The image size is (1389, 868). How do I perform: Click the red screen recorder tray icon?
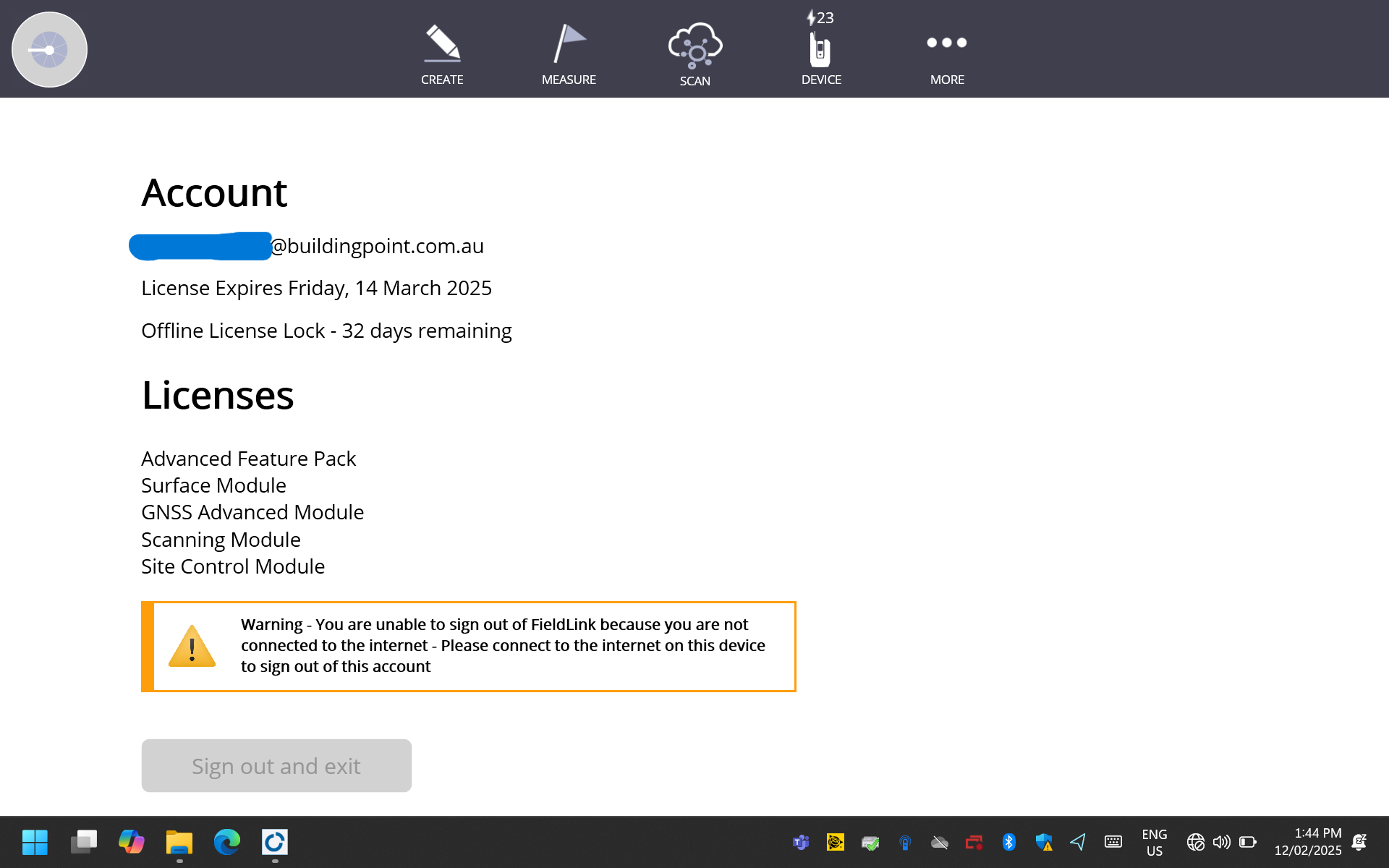click(x=974, y=842)
